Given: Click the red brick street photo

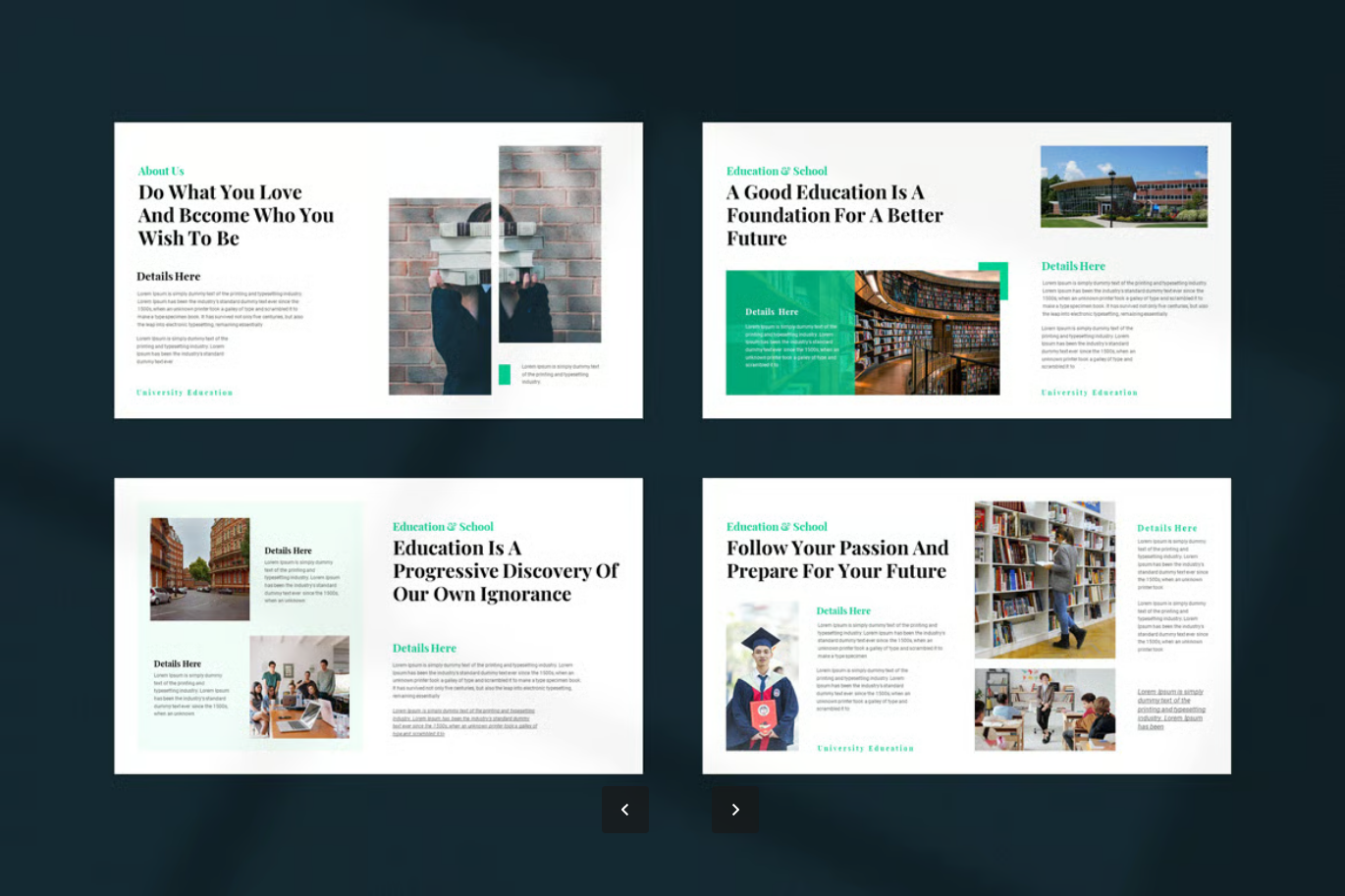Looking at the screenshot, I should 199,569.
